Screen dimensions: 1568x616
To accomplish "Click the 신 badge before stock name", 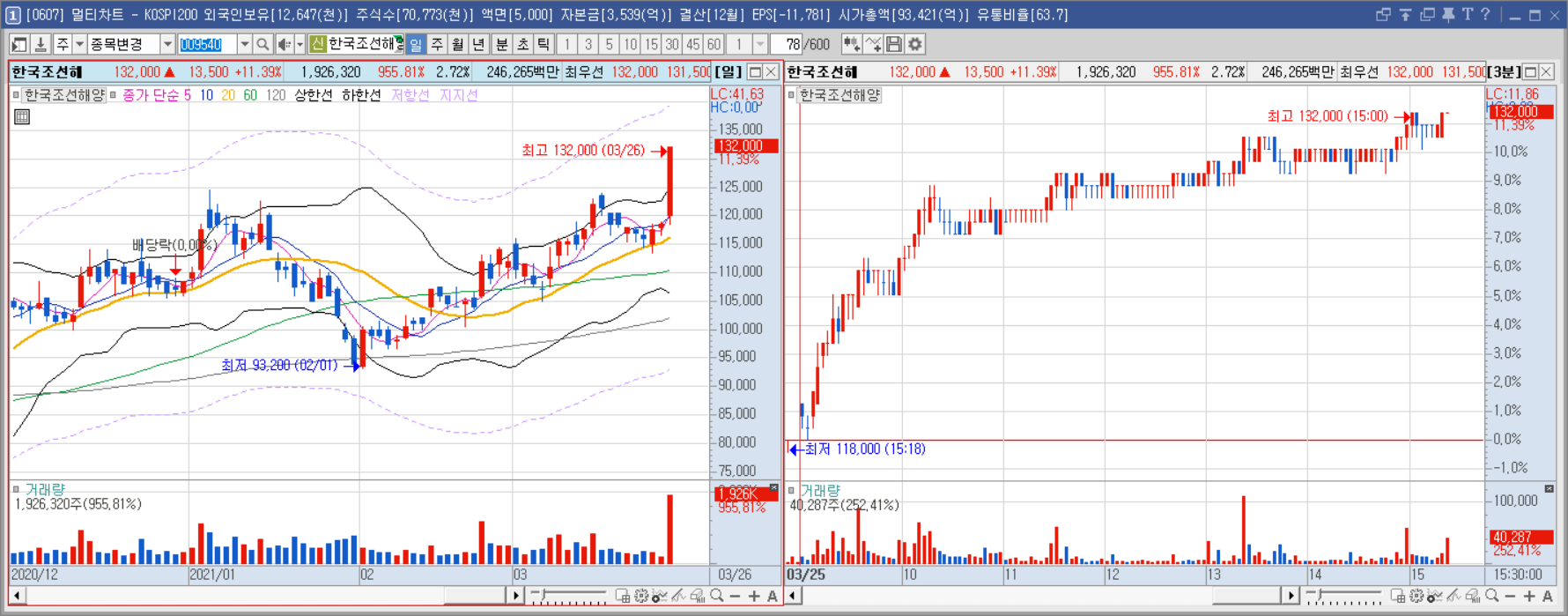I will (x=318, y=44).
